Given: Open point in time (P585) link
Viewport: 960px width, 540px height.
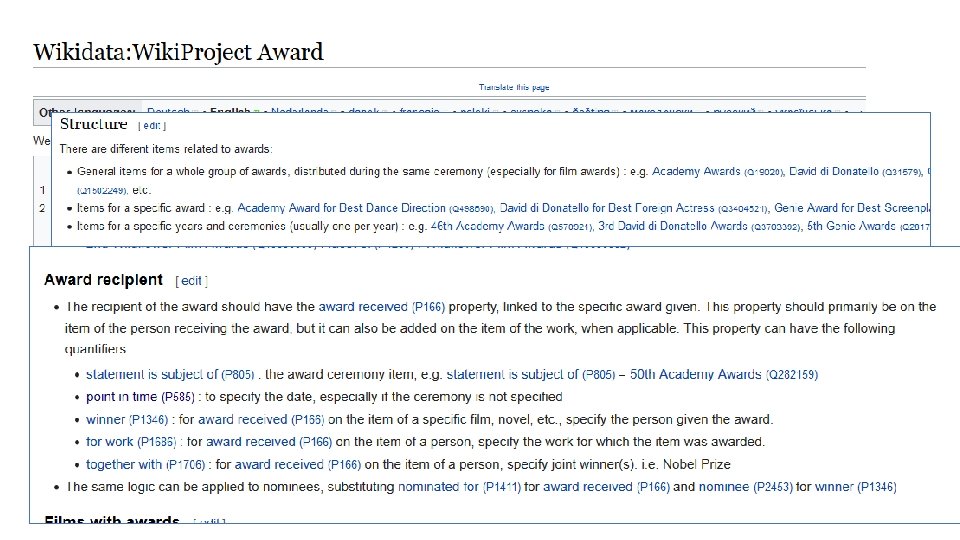Looking at the screenshot, I should pyautogui.click(x=140, y=397).
